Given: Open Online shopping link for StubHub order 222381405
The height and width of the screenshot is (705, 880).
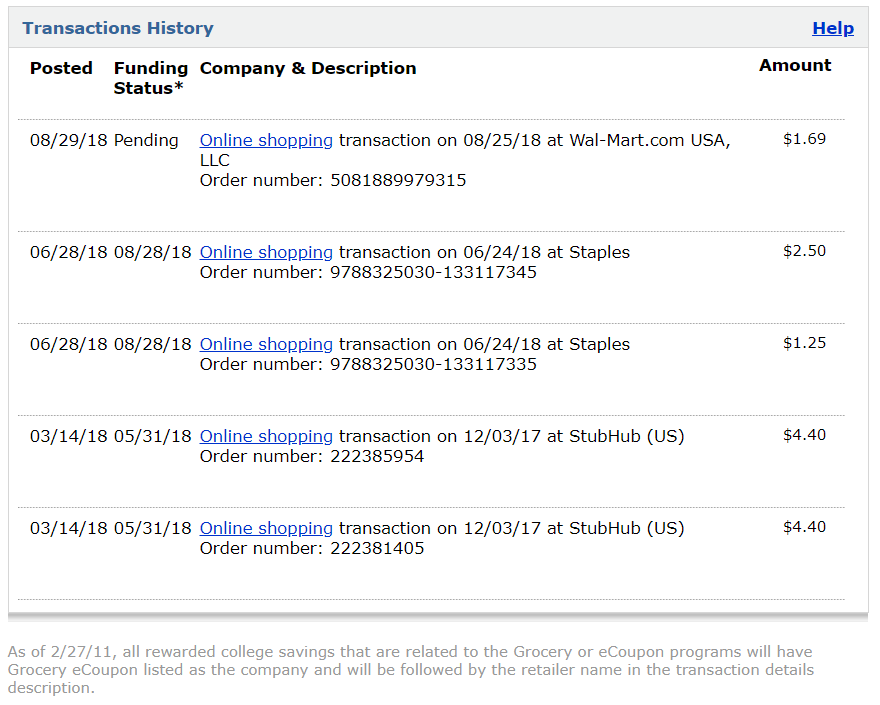Looking at the screenshot, I should [x=266, y=529].
